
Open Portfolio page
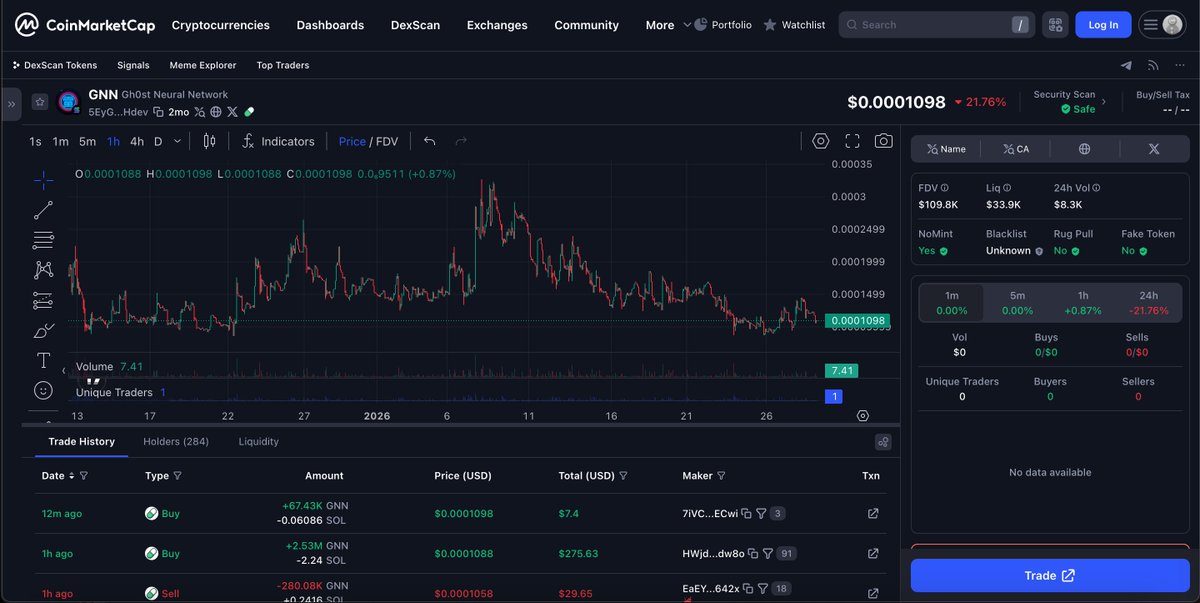coord(723,25)
